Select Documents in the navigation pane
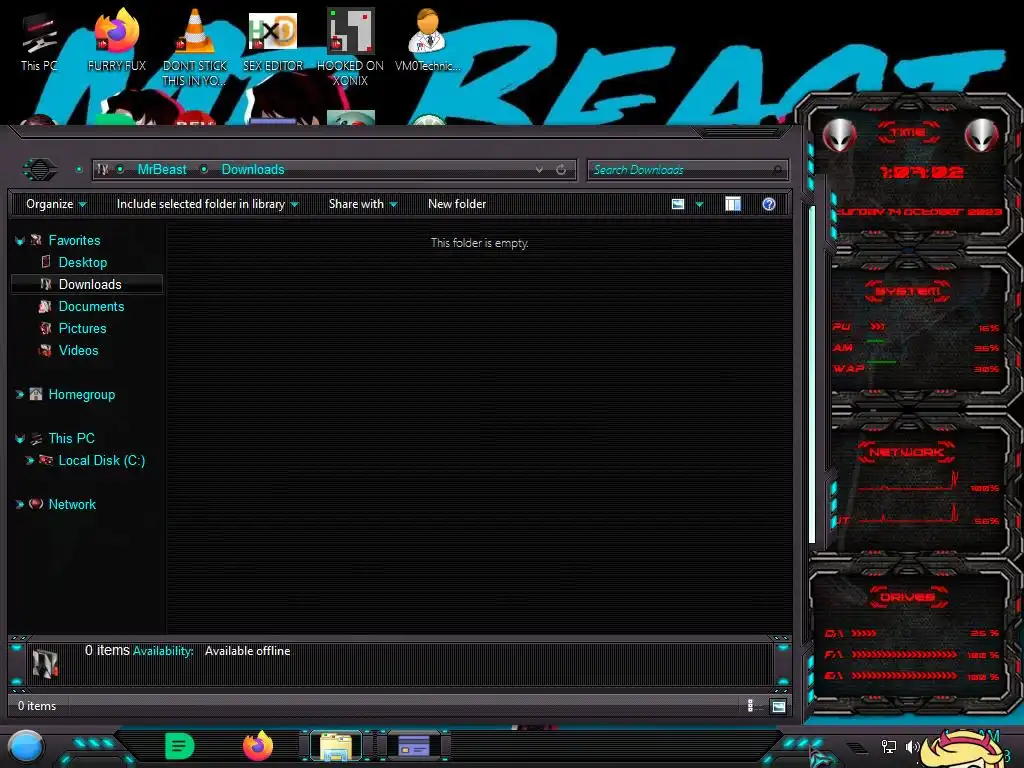 pos(91,306)
